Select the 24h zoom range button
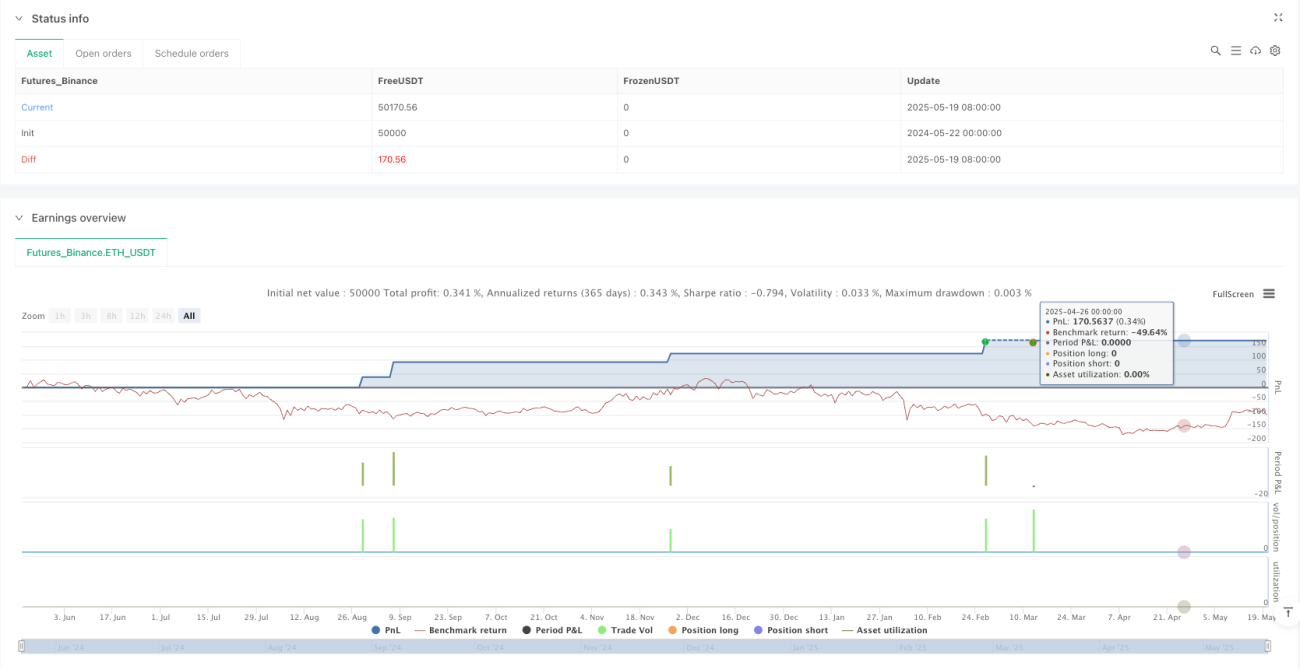The image size is (1300, 669). click(x=164, y=316)
